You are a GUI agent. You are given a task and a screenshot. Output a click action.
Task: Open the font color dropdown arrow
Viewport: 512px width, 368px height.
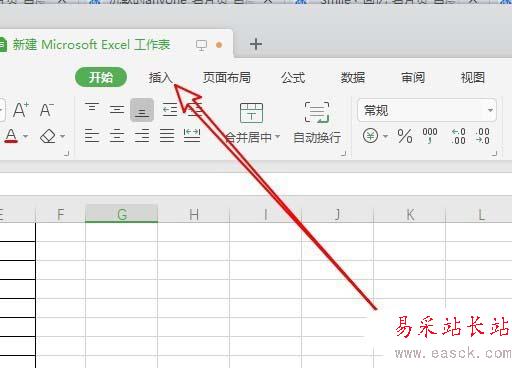pyautogui.click(x=25, y=136)
